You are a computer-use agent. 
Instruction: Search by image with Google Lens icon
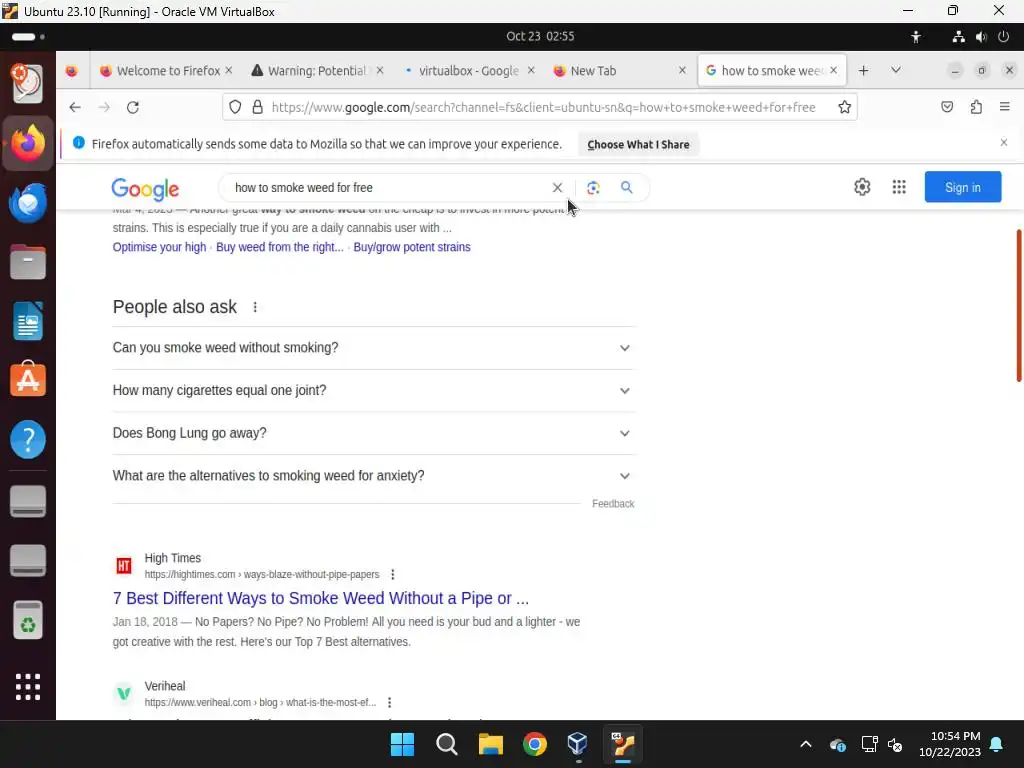(x=593, y=187)
